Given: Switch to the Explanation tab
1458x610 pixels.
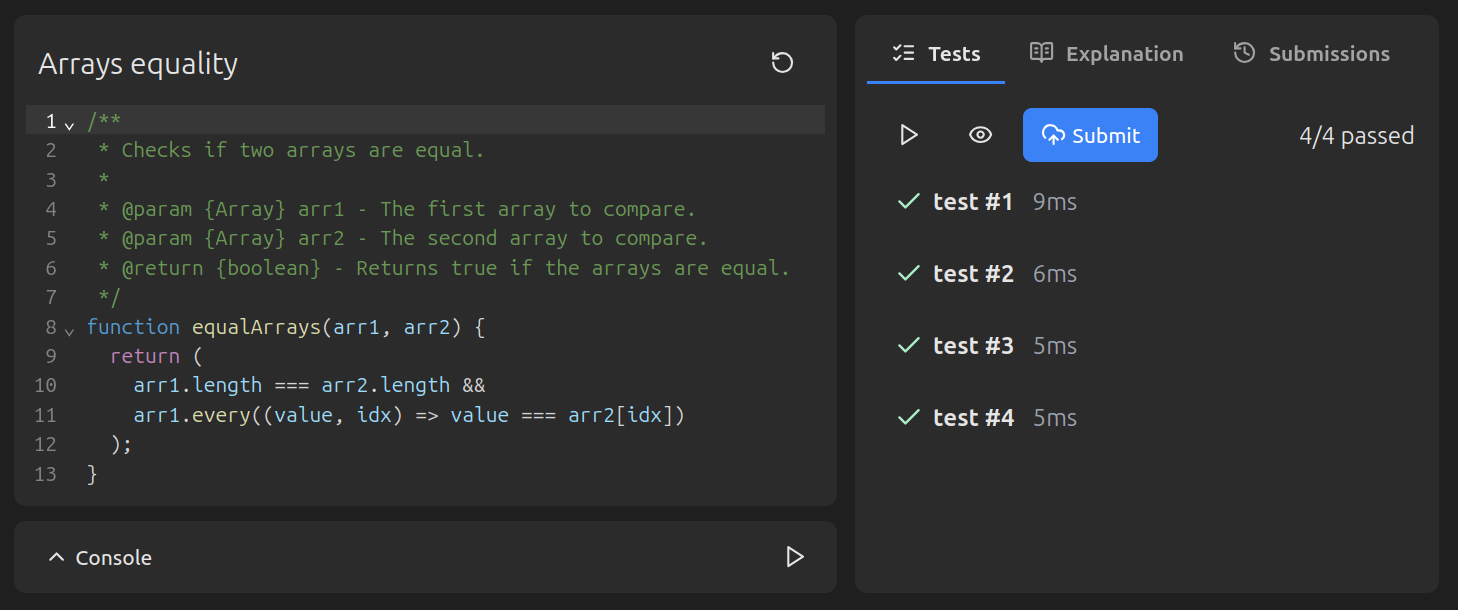Looking at the screenshot, I should pyautogui.click(x=1106, y=54).
